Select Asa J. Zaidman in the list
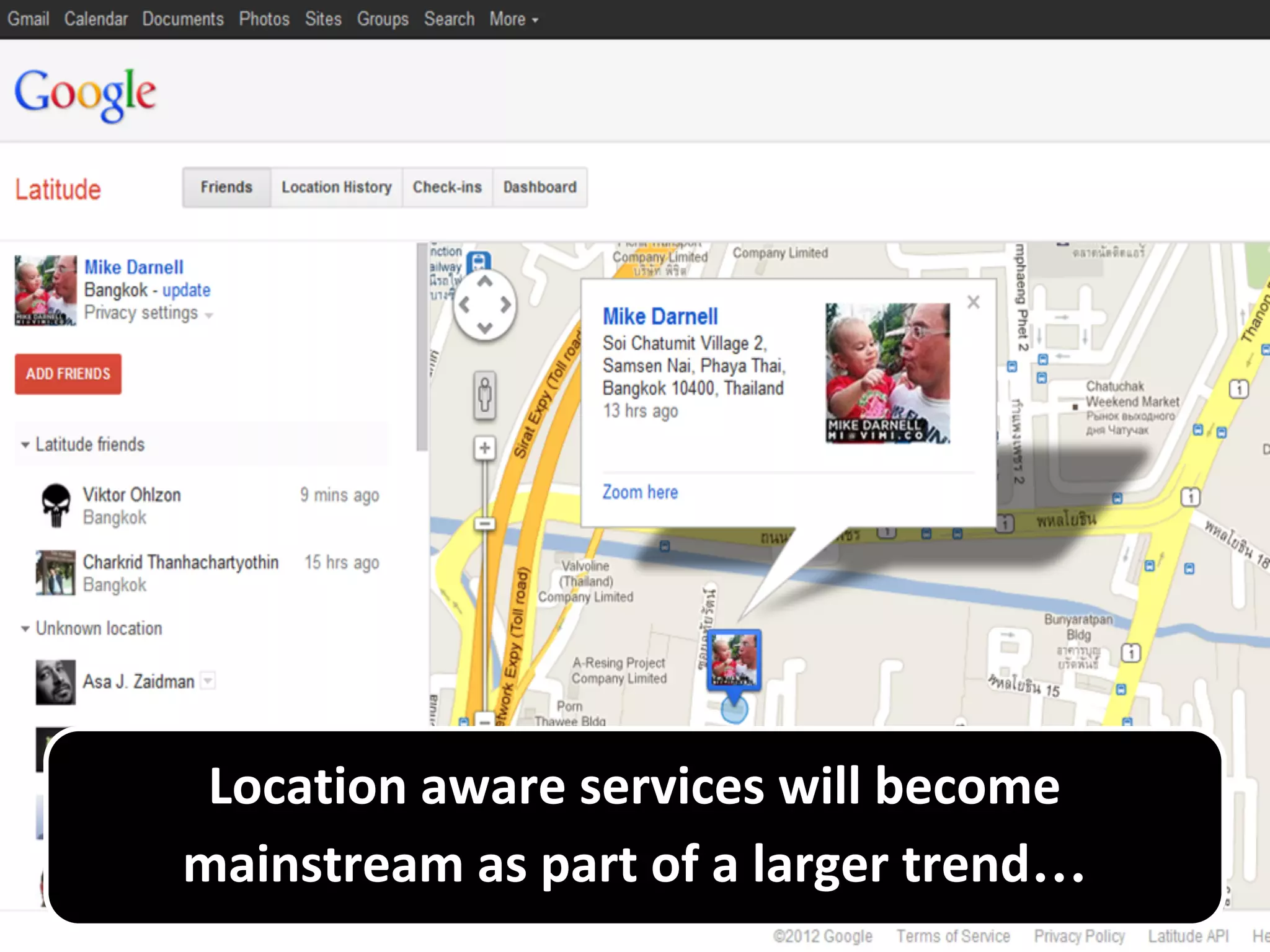This screenshot has width=1270, height=952. [139, 682]
